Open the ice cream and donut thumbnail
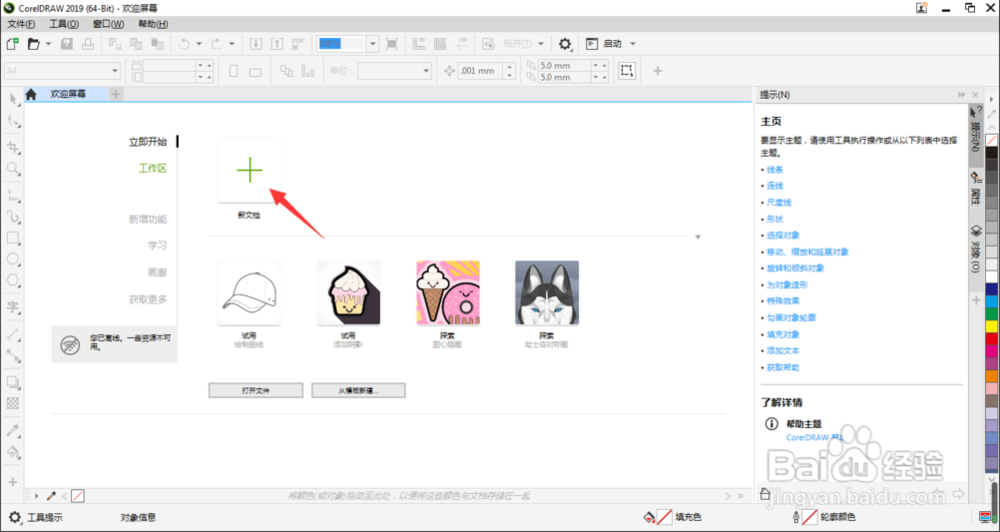Image resolution: width=1000 pixels, height=532 pixels. tap(448, 293)
